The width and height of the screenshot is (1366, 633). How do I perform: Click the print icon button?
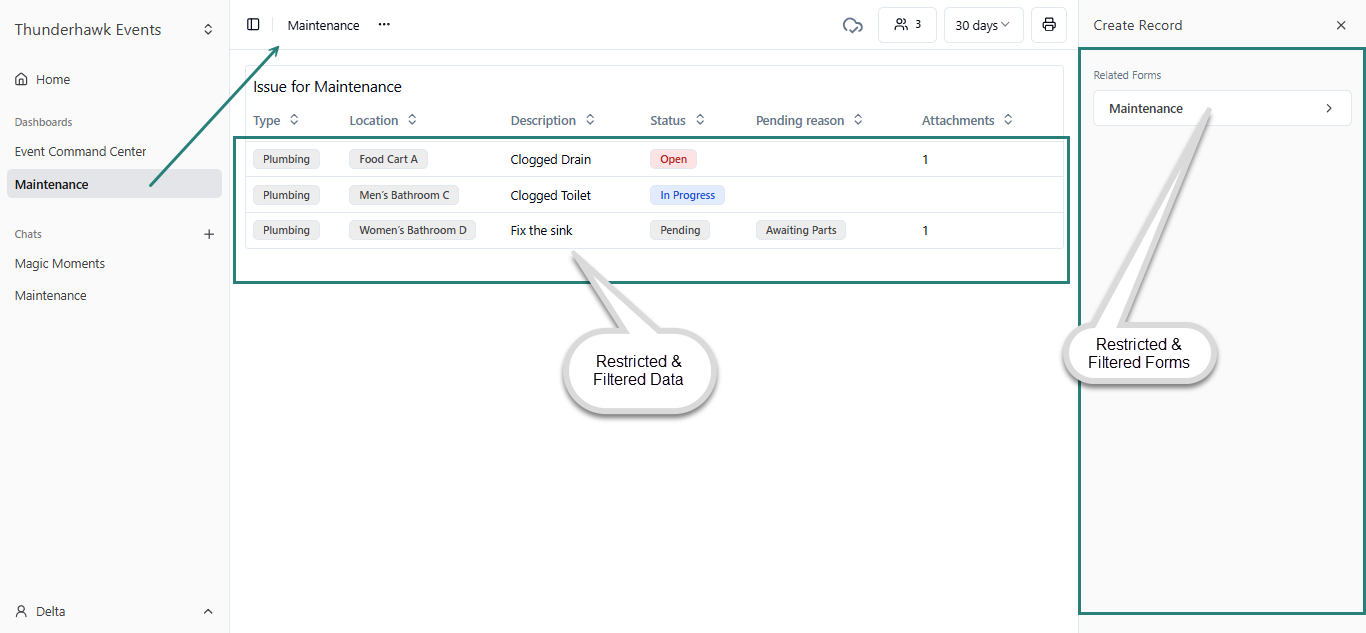pos(1048,25)
